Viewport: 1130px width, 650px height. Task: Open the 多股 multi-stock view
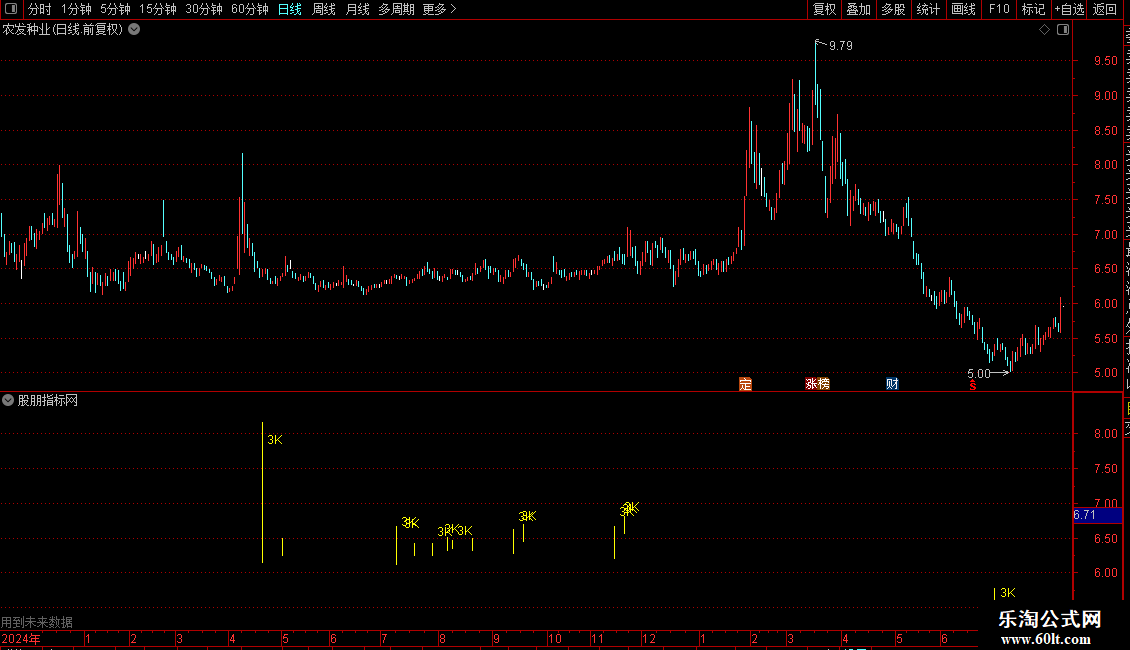tap(893, 9)
